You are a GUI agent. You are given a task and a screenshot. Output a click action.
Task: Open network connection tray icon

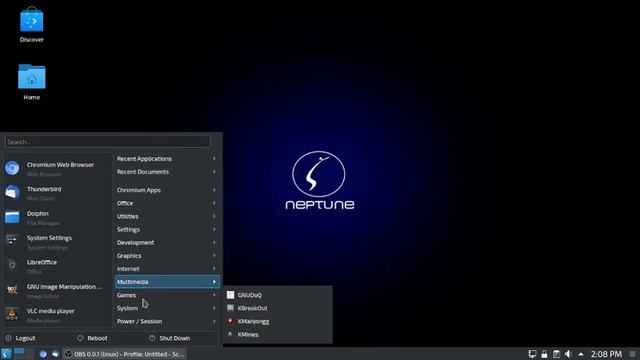(x=532, y=354)
